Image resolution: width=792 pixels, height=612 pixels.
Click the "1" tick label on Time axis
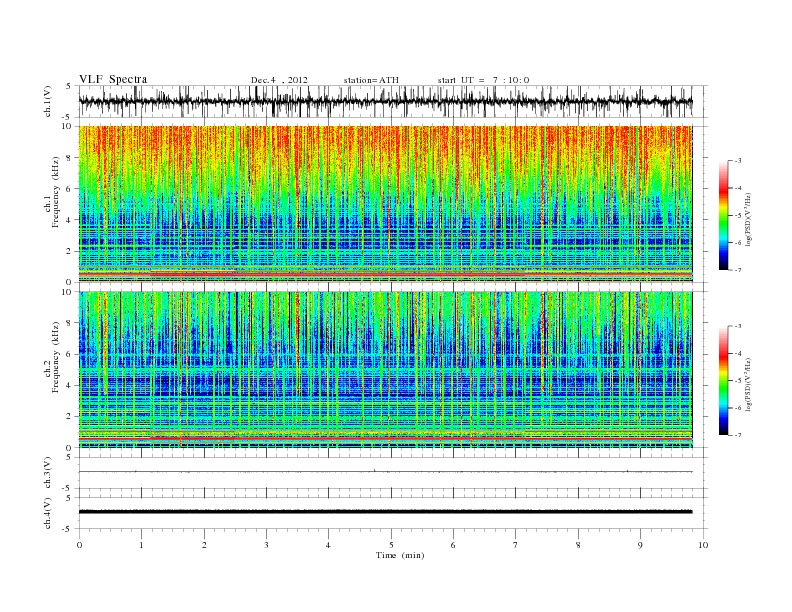(x=141, y=545)
